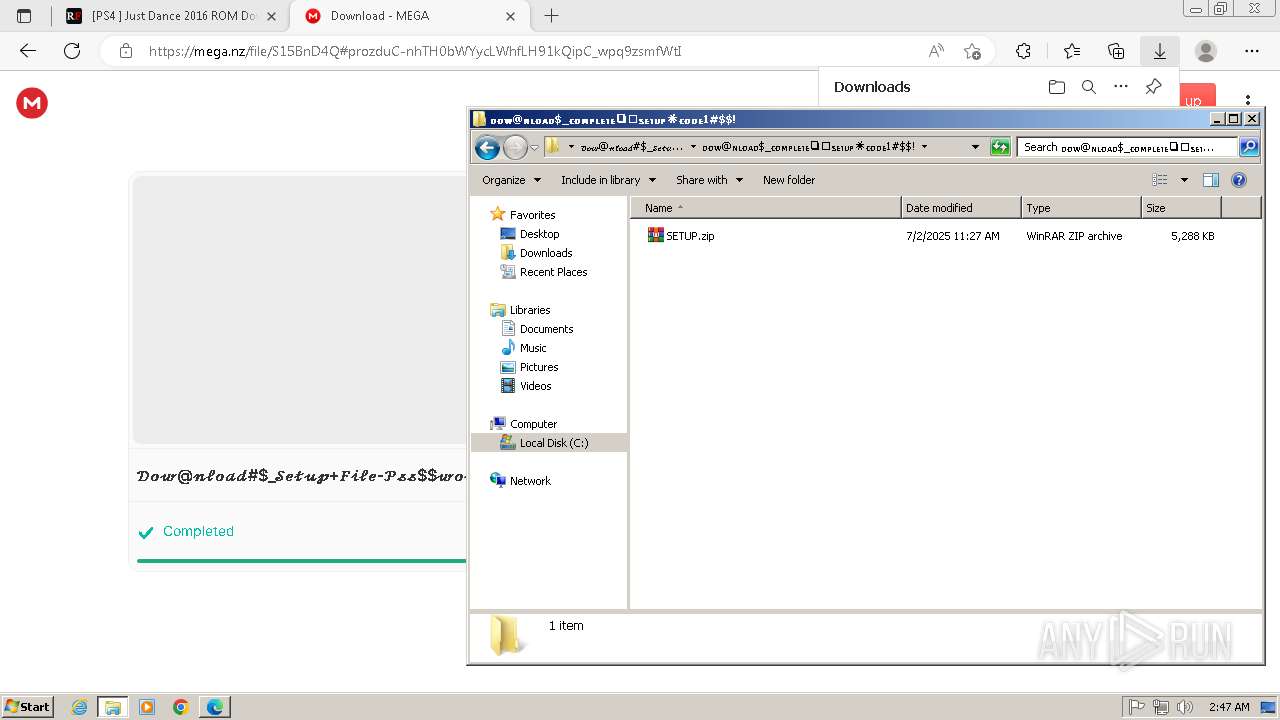Click the Edge profile avatar
Image resolution: width=1280 pixels, height=720 pixels.
(x=1206, y=51)
